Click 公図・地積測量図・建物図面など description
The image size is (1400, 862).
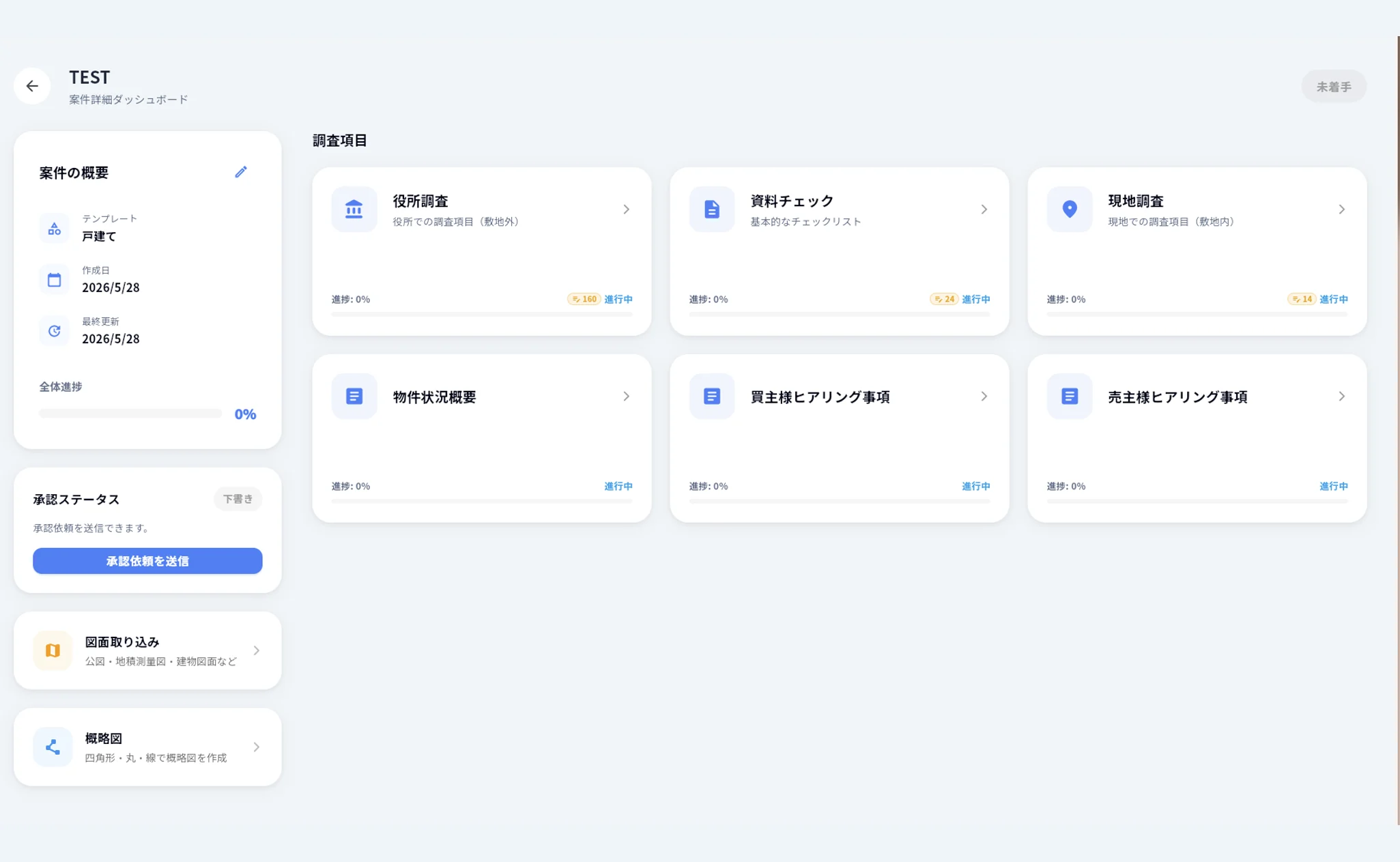coord(161,661)
